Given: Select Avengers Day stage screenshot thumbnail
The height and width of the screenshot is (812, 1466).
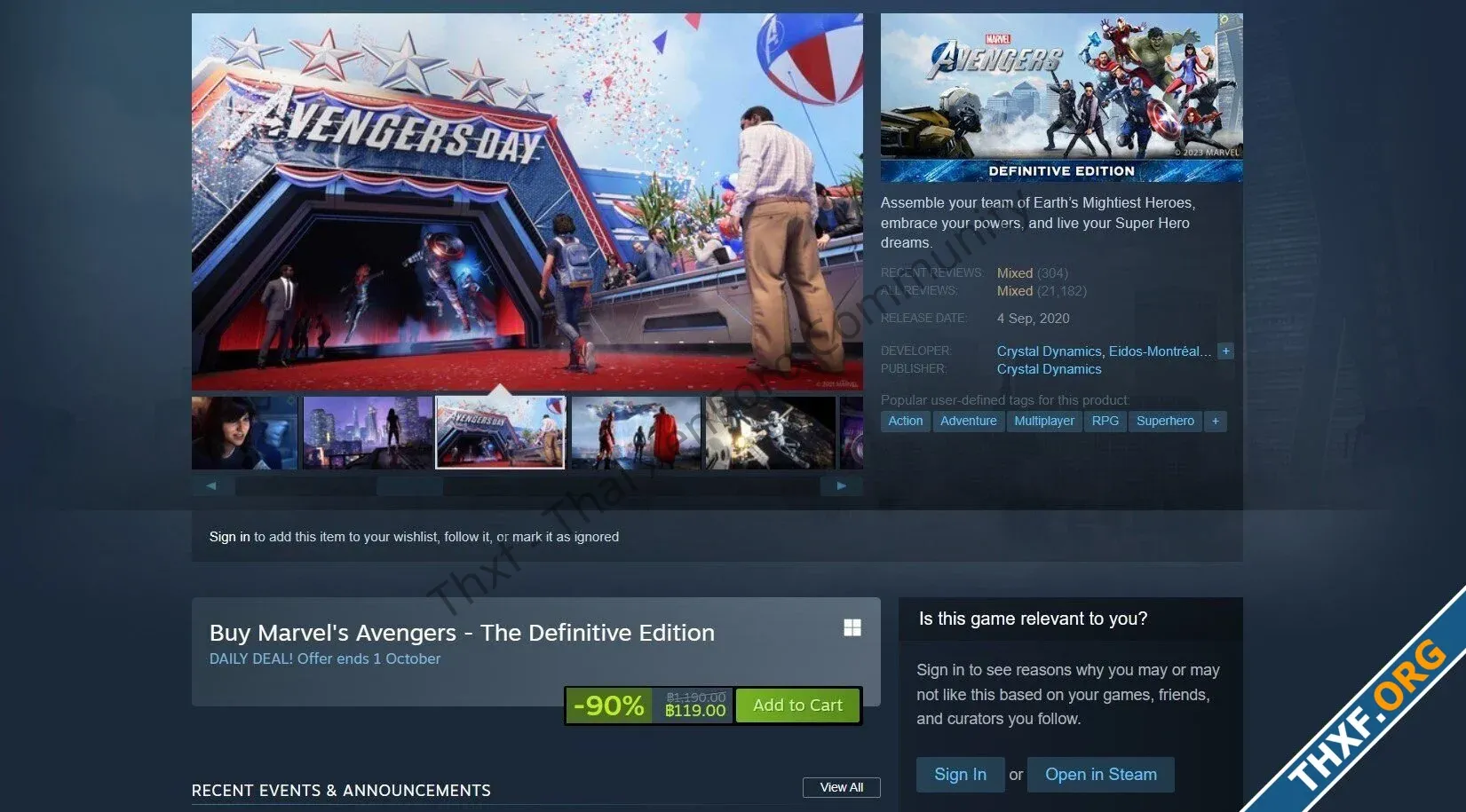Looking at the screenshot, I should click(501, 433).
